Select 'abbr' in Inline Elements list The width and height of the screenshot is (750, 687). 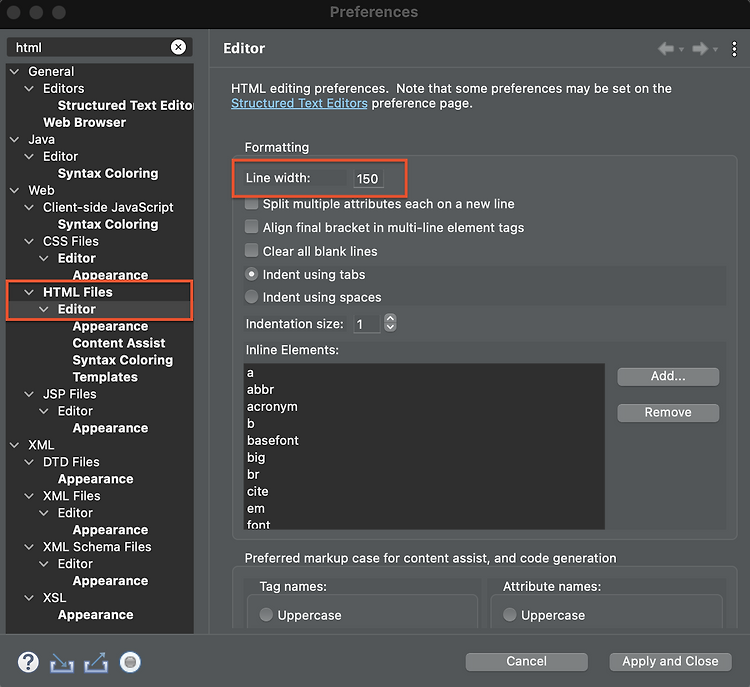coord(260,389)
